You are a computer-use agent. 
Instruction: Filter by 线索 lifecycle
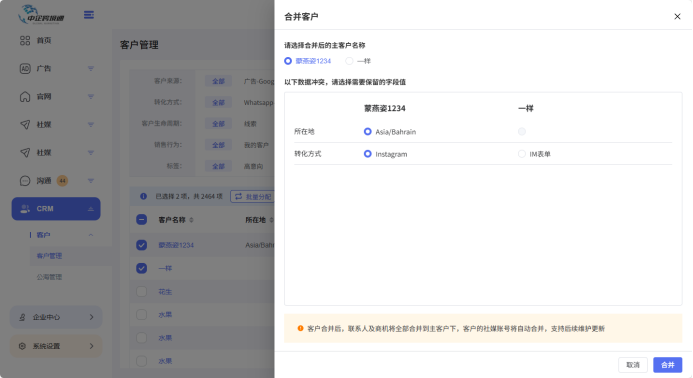(x=250, y=124)
